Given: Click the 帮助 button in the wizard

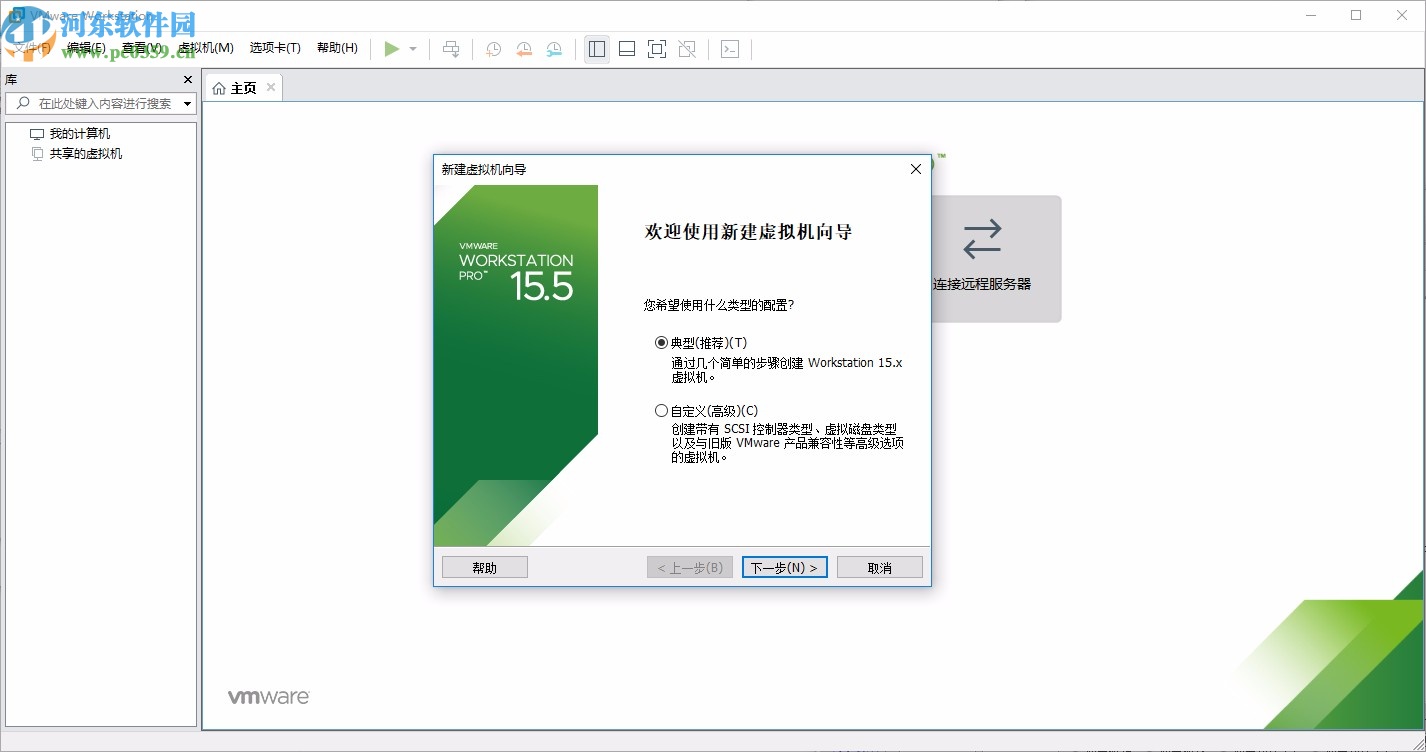Looking at the screenshot, I should (x=484, y=566).
